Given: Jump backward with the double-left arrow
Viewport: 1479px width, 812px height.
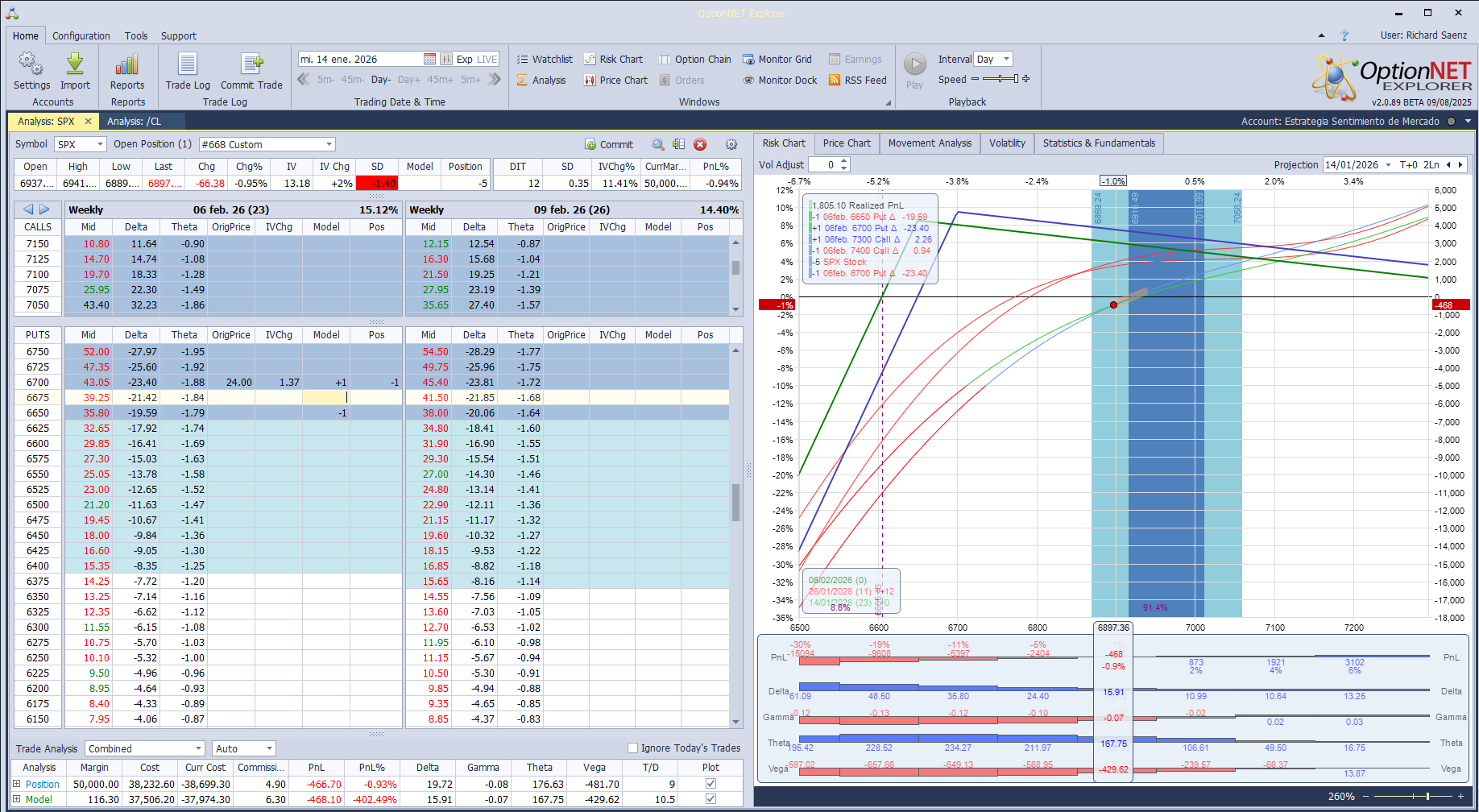Looking at the screenshot, I should point(304,79).
